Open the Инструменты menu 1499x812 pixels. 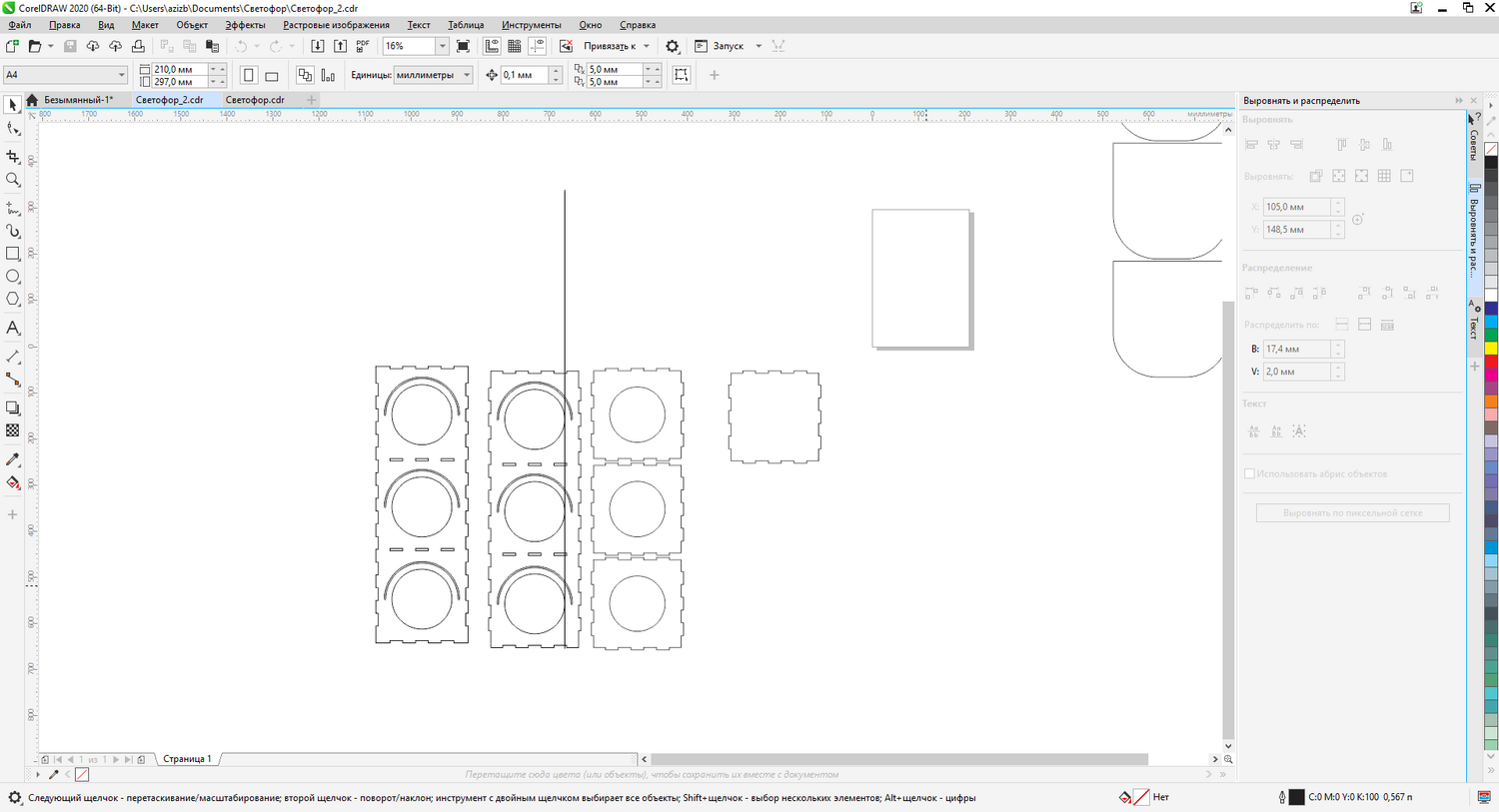[x=532, y=25]
